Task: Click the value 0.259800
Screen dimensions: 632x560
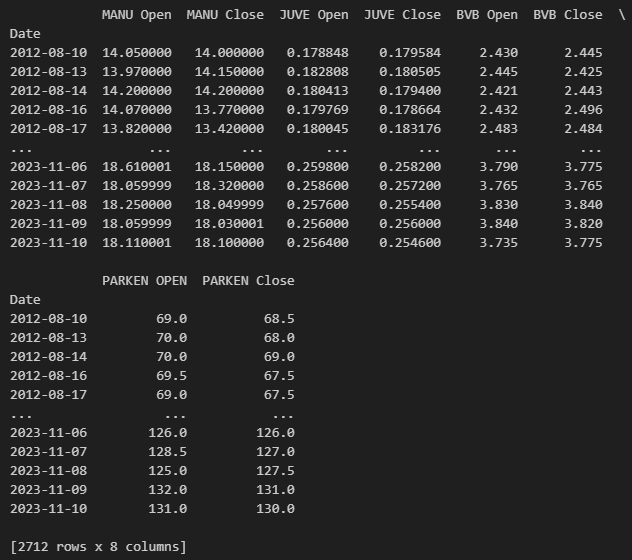Action: pos(318,167)
